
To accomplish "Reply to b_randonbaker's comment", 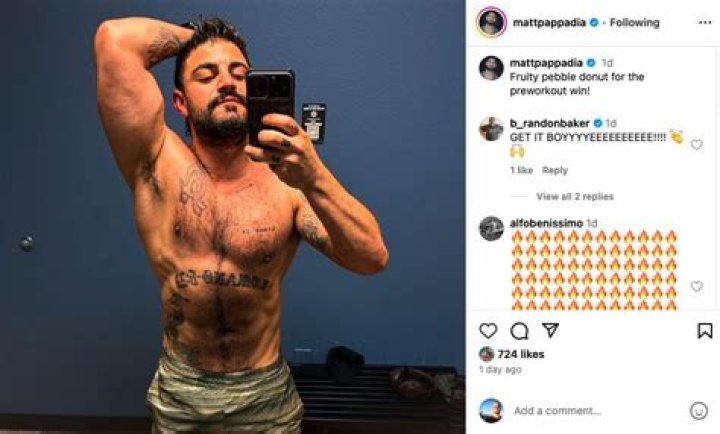I will pyautogui.click(x=555, y=170).
